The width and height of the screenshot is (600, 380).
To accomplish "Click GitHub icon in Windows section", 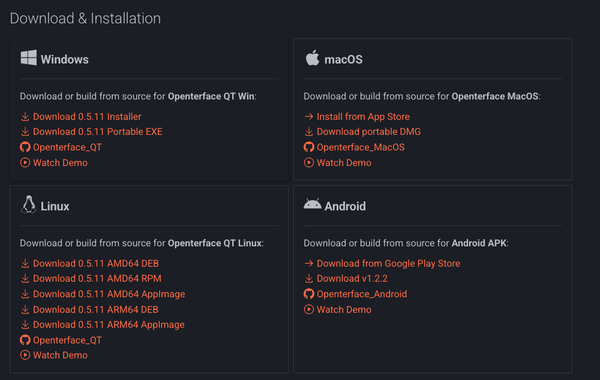I will point(25,147).
